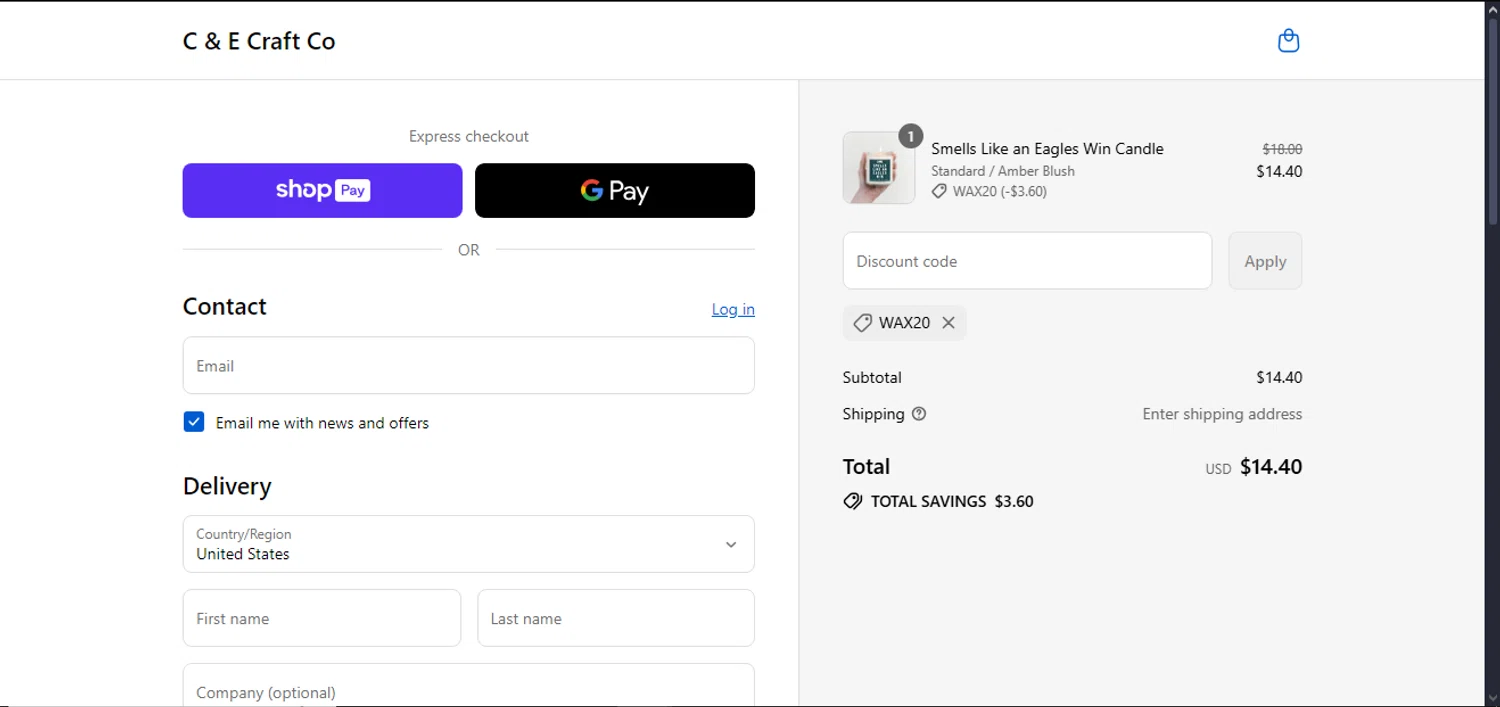1500x707 pixels.
Task: Click the 'WAX20 (-$3.60)' line discount text
Action: pos(1000,191)
